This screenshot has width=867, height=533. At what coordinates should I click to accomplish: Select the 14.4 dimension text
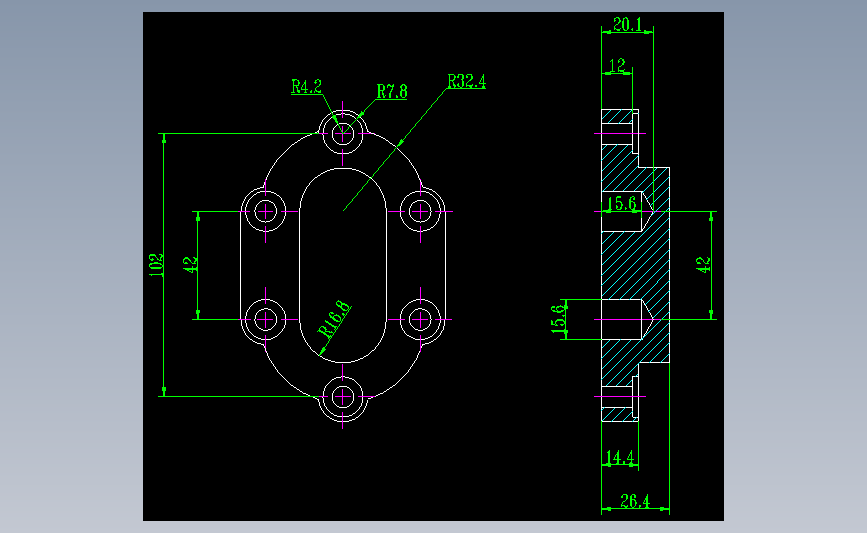[620, 458]
